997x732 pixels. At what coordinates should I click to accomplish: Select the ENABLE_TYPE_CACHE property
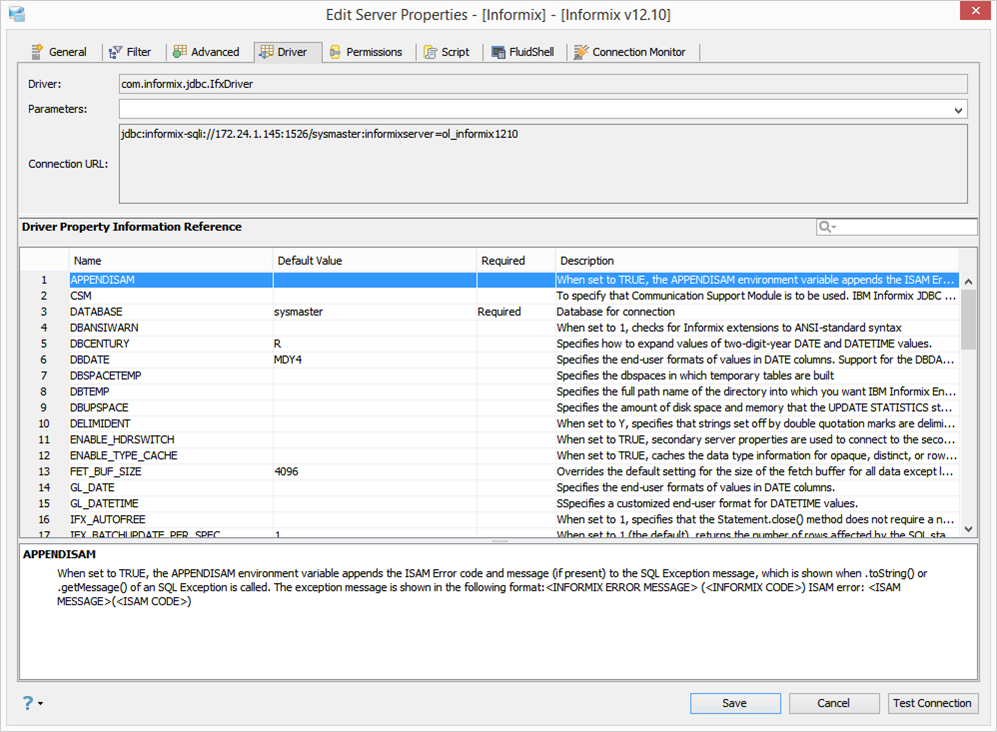[x=490, y=455]
